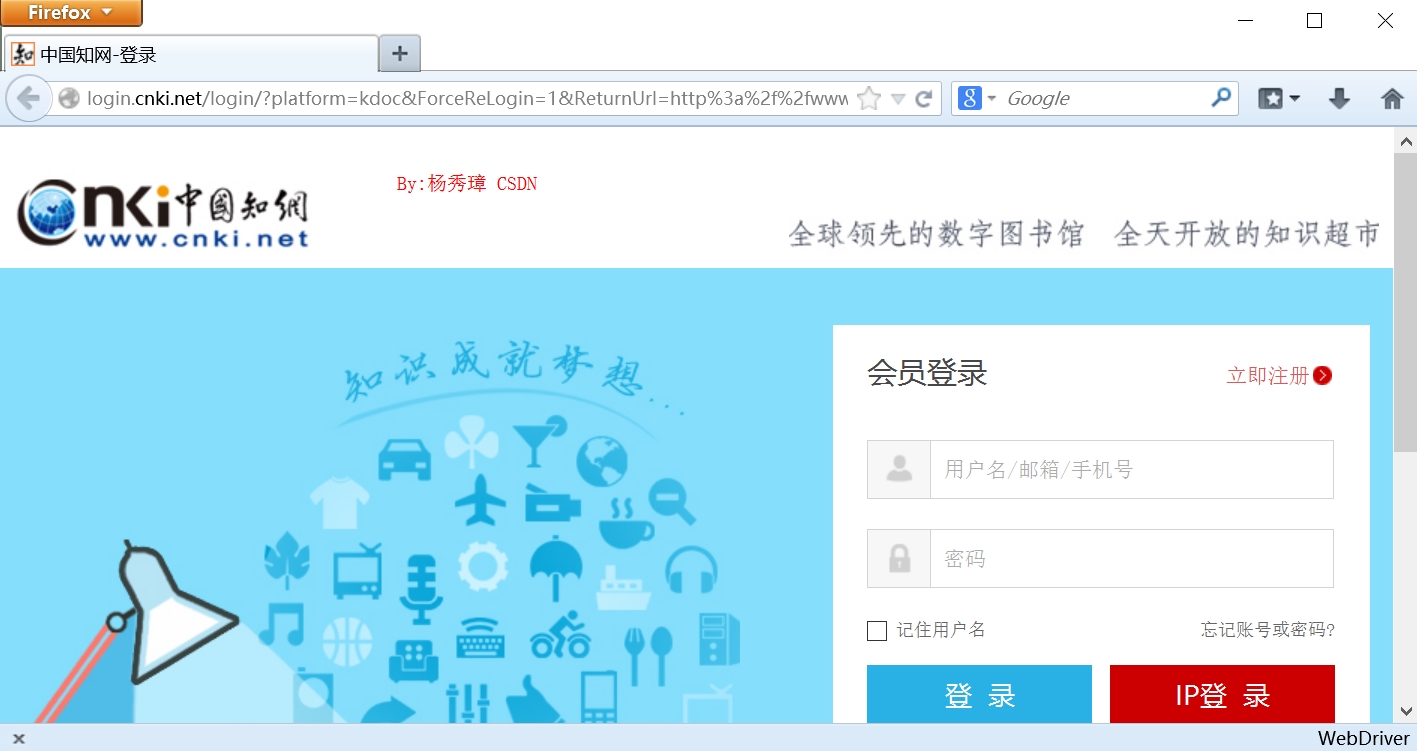The image size is (1417, 751).
Task: Open the bookmarks menu button
Action: 1278,98
